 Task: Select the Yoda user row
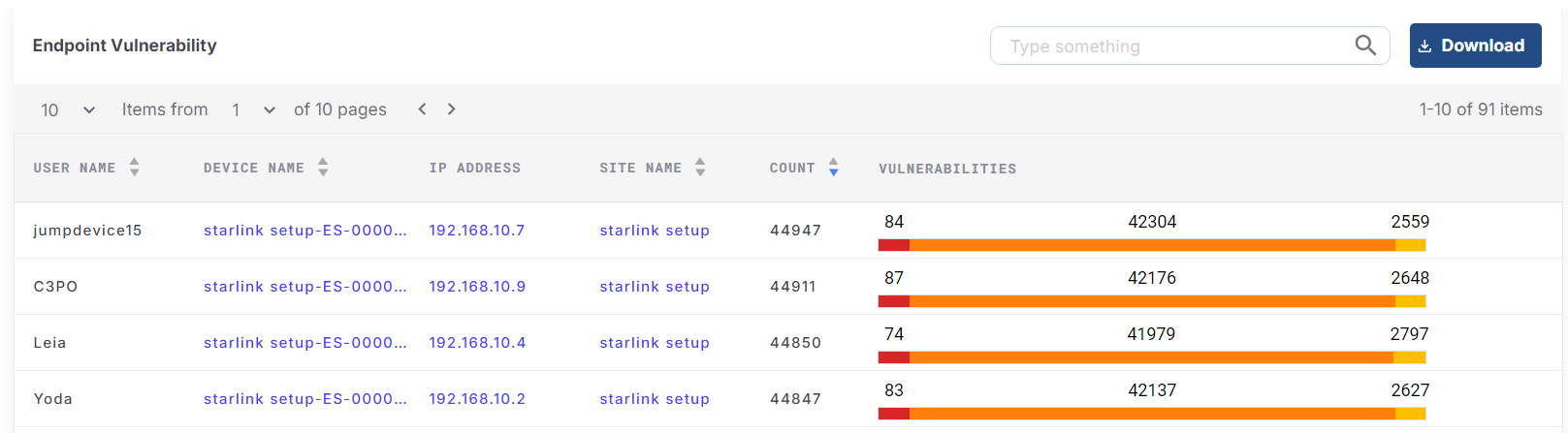pos(53,399)
